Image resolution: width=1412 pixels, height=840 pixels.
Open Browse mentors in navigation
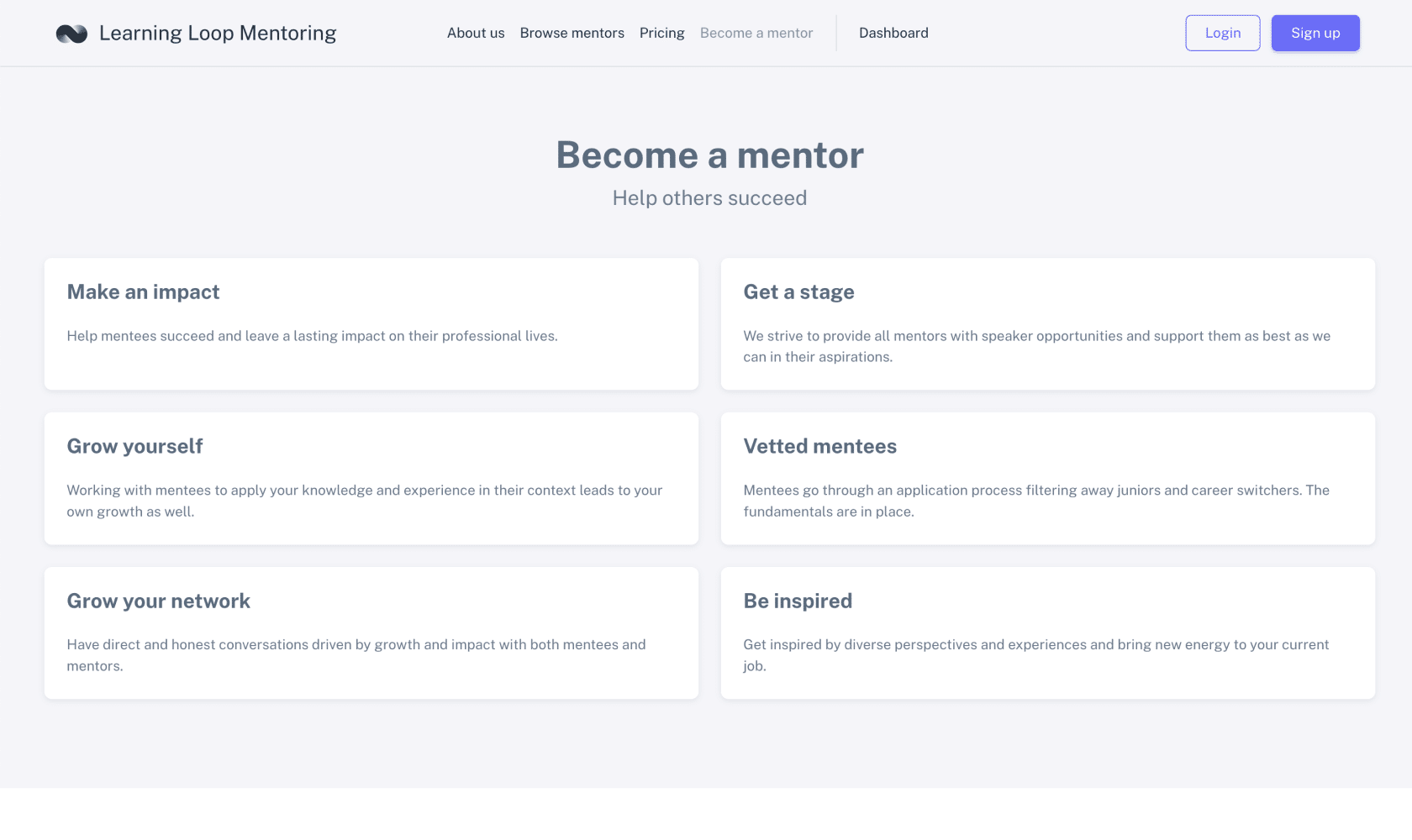coord(572,33)
